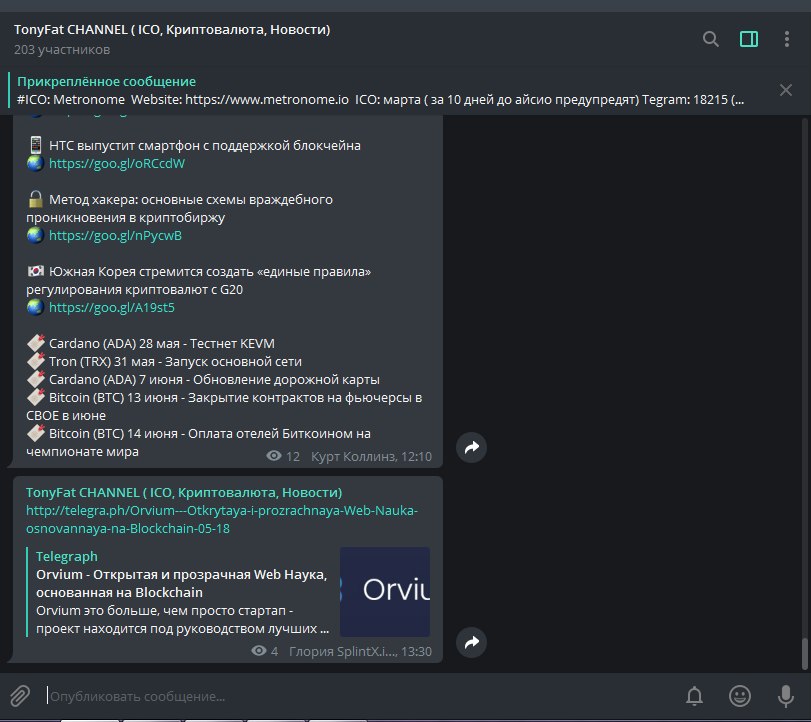The width and height of the screenshot is (811, 722).
Task: Click the Telegraph preview source label
Action: 67,556
